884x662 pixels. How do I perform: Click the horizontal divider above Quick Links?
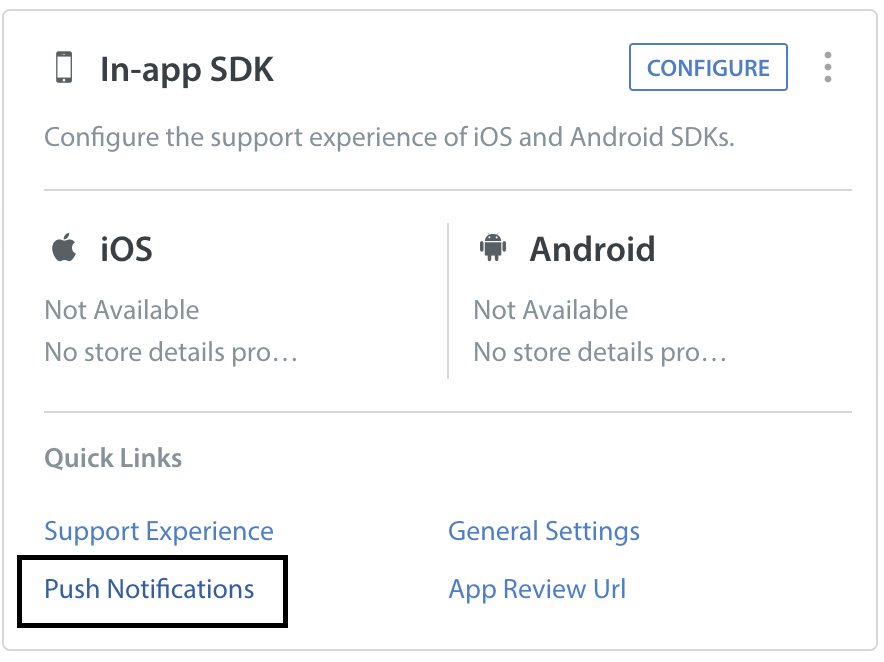(448, 412)
